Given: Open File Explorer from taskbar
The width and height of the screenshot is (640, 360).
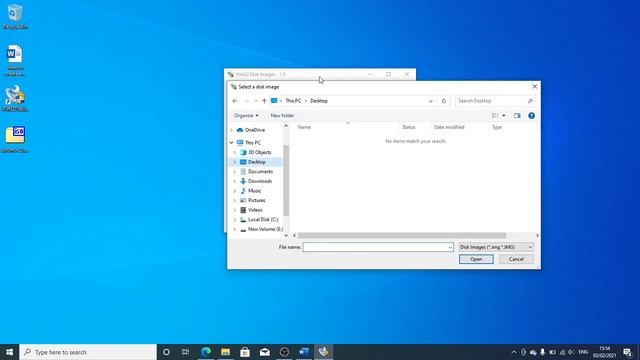Looking at the screenshot, I should click(225, 352).
